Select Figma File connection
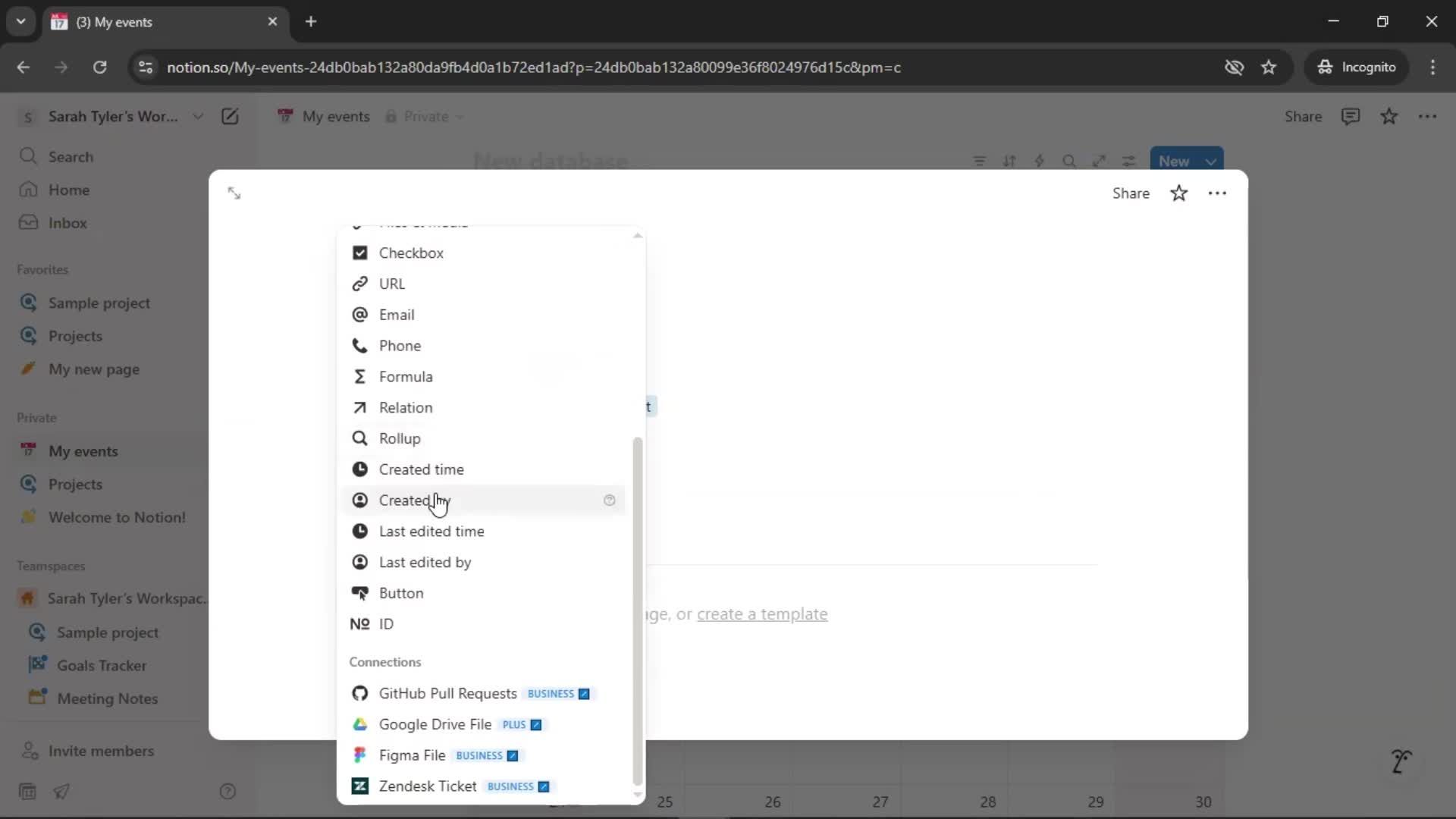This screenshot has width=1456, height=819. [483, 756]
